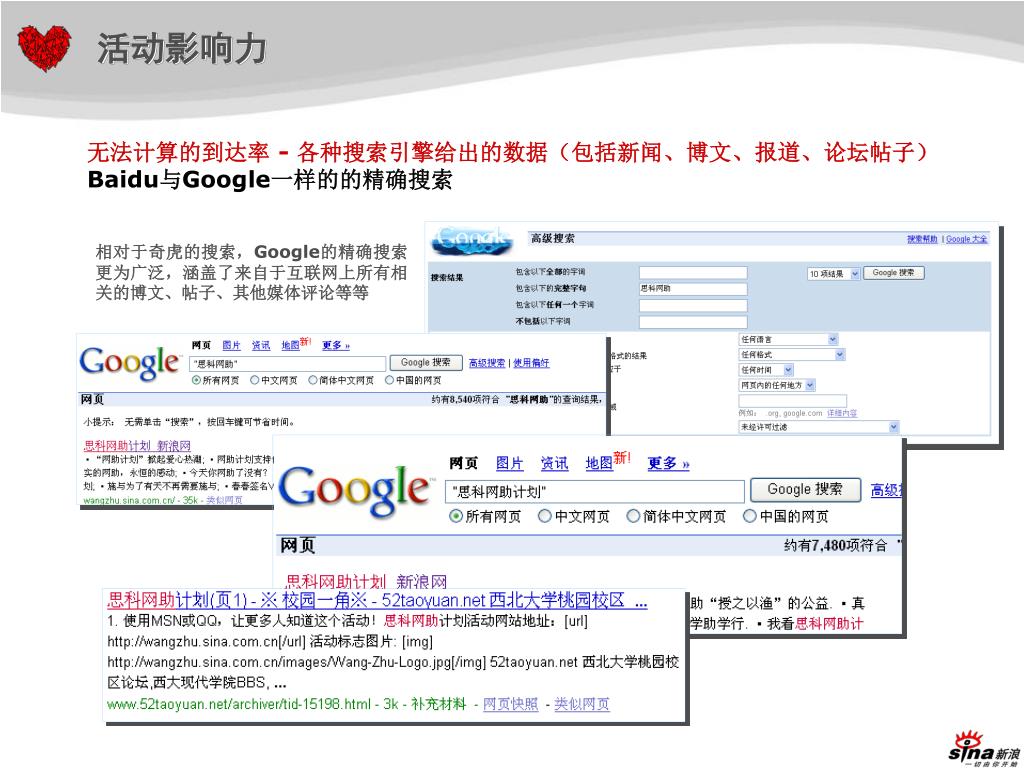Screen dimensions: 1024x768
Task: Open the 任何时间 dropdown
Action: tap(766, 370)
